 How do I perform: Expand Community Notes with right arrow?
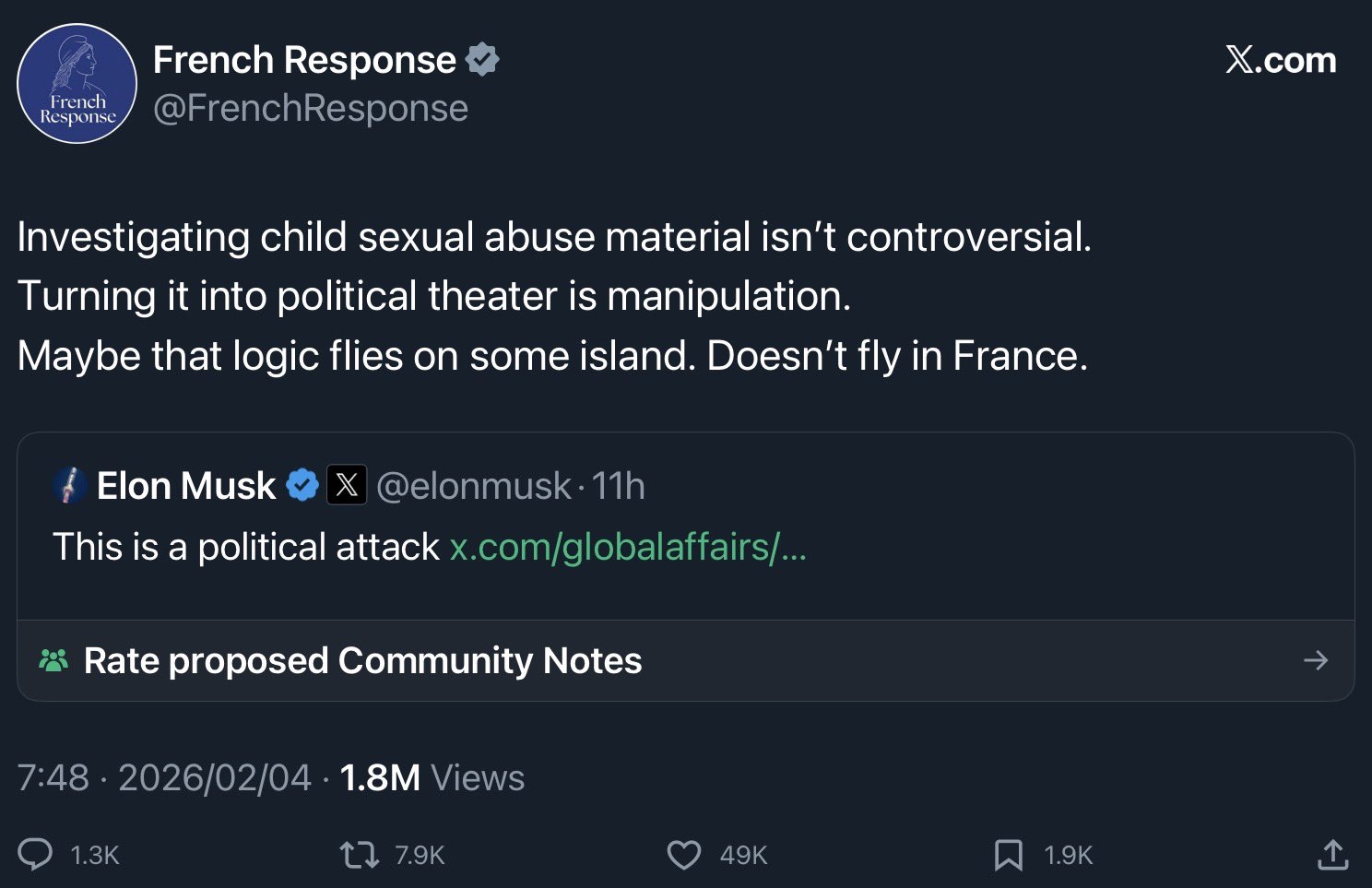coord(1316,660)
